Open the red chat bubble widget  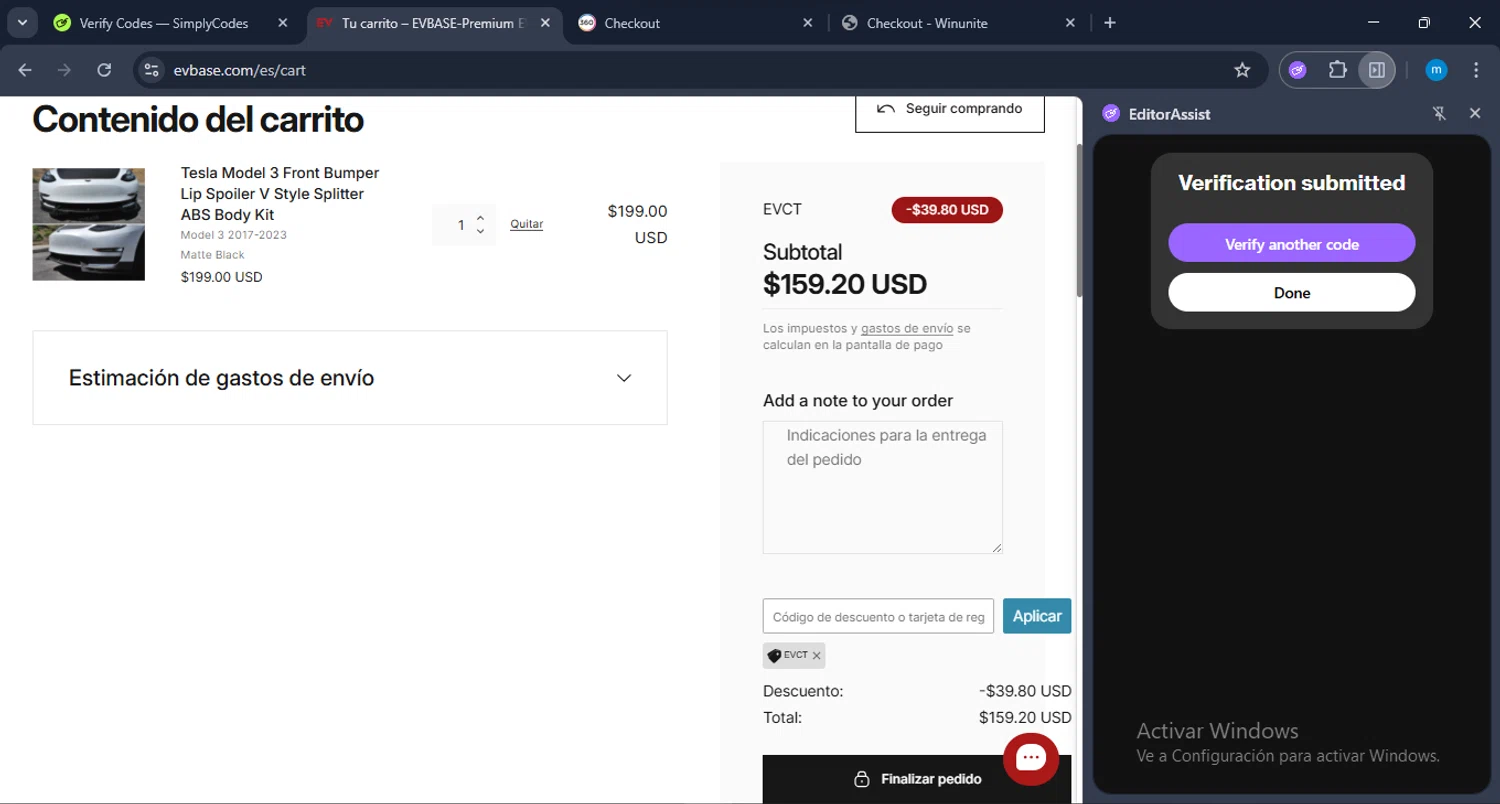1030,759
